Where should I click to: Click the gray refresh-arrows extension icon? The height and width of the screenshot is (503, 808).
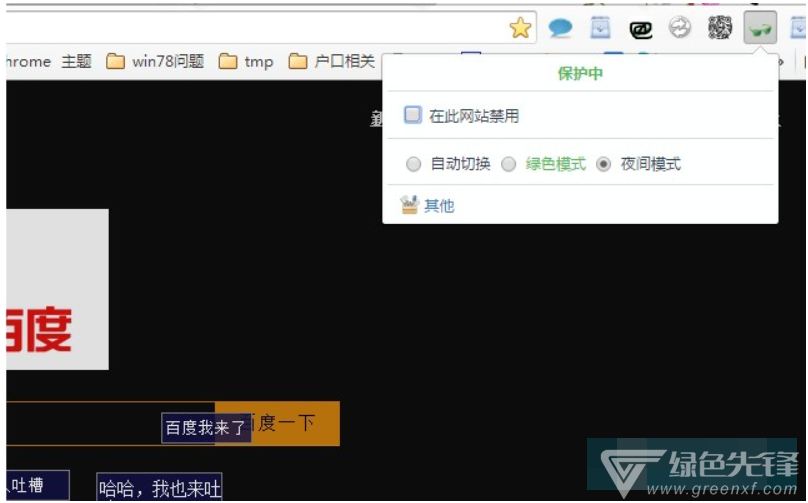click(680, 27)
